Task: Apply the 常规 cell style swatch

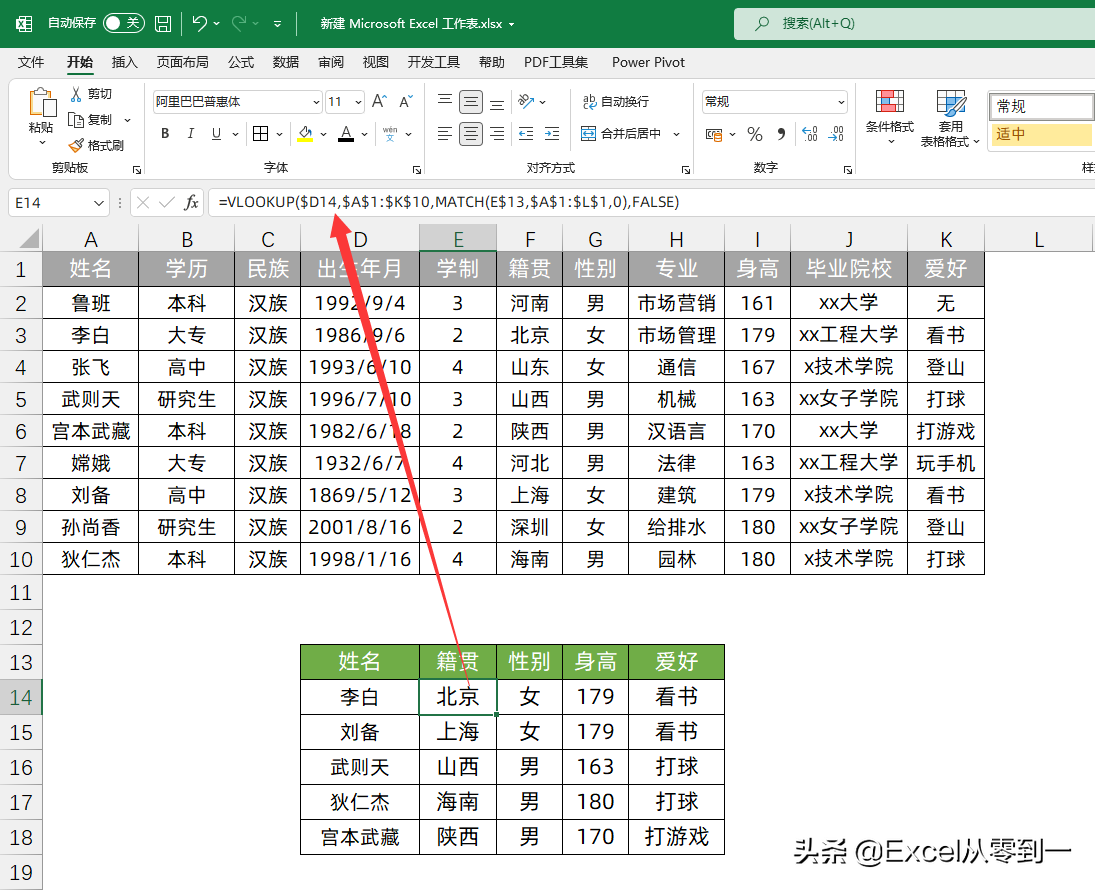Action: click(x=1041, y=107)
